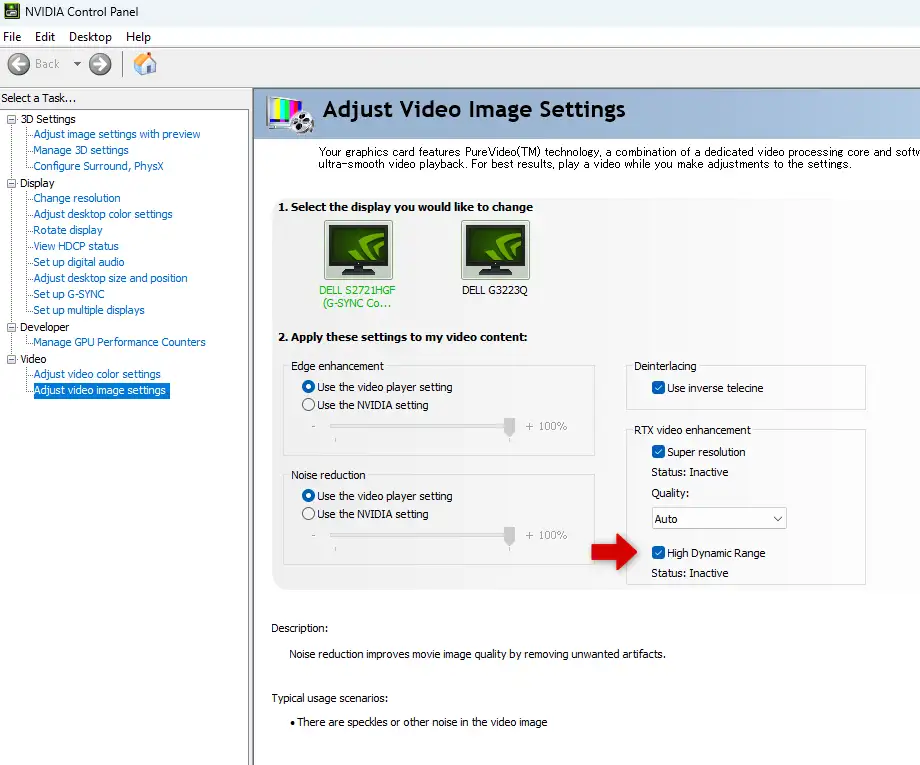Uncheck Use inverse telecine checkbox
Image resolution: width=920 pixels, height=765 pixels.
pyautogui.click(x=658, y=388)
